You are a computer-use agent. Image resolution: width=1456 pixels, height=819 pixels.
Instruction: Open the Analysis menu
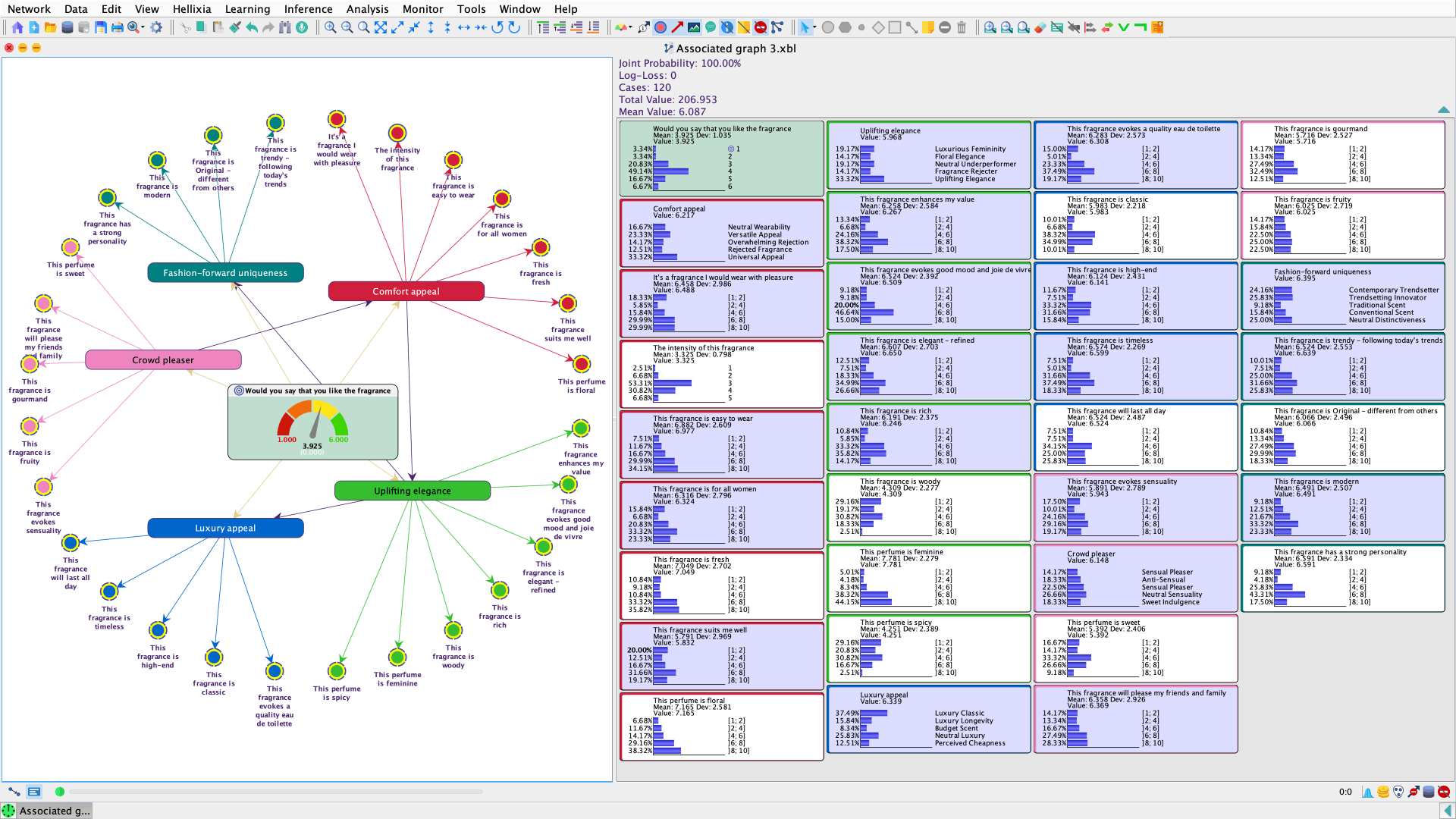pos(367,9)
